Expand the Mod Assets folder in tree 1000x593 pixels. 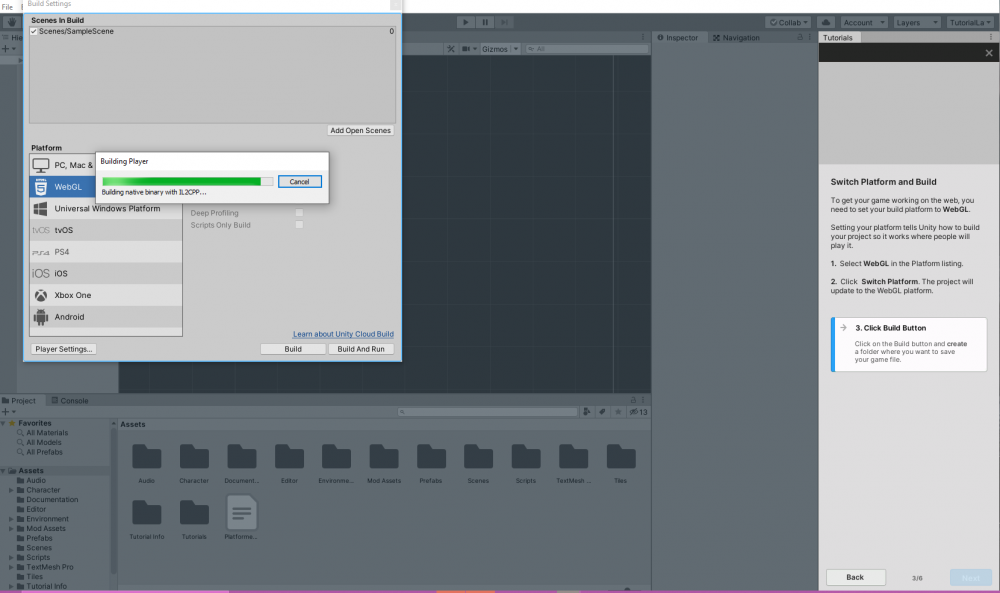click(x=11, y=529)
